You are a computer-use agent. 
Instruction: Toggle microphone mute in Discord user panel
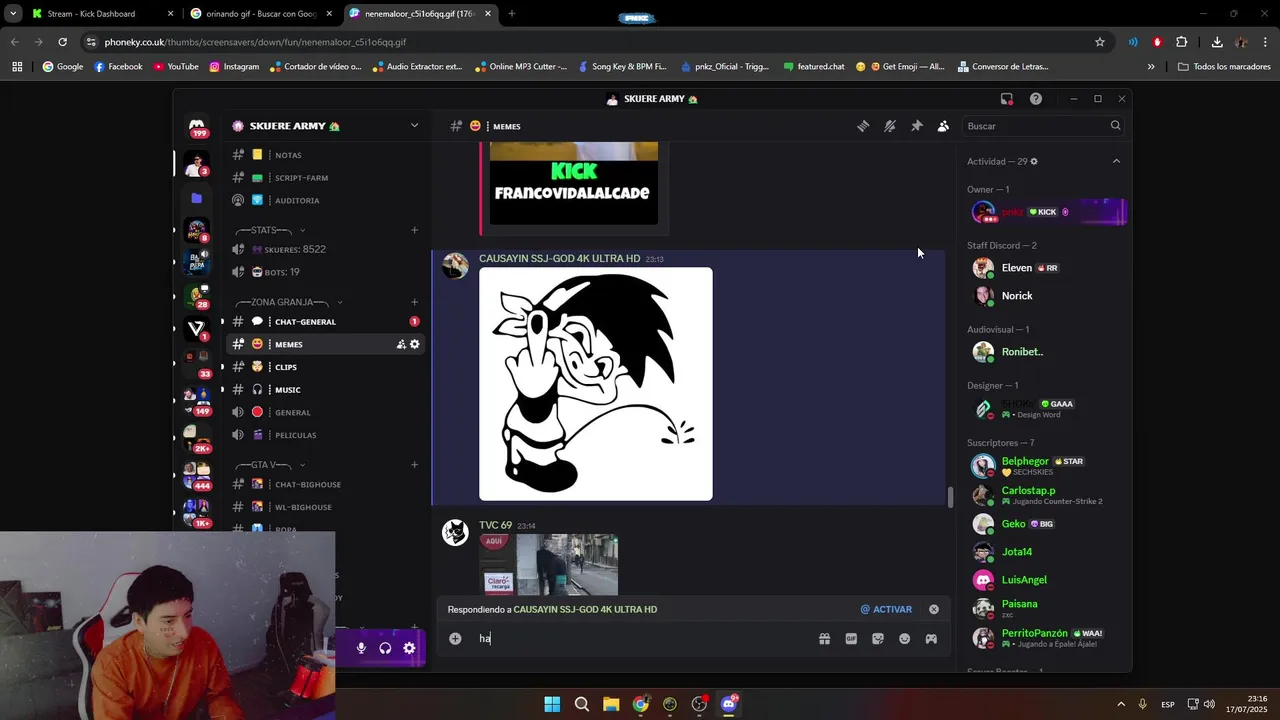click(361, 648)
